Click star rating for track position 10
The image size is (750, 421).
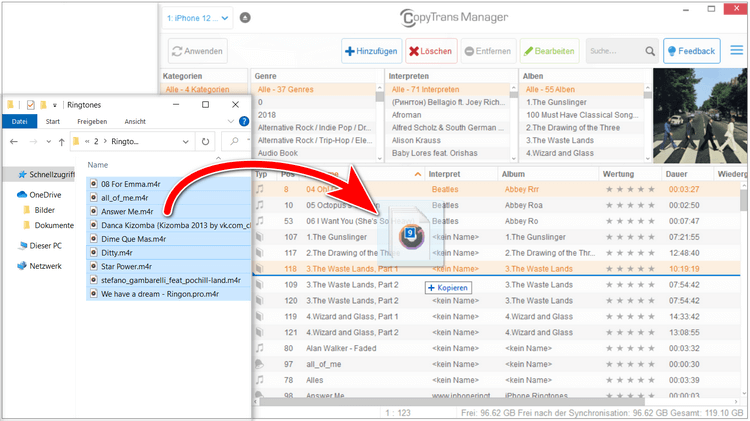coord(630,205)
